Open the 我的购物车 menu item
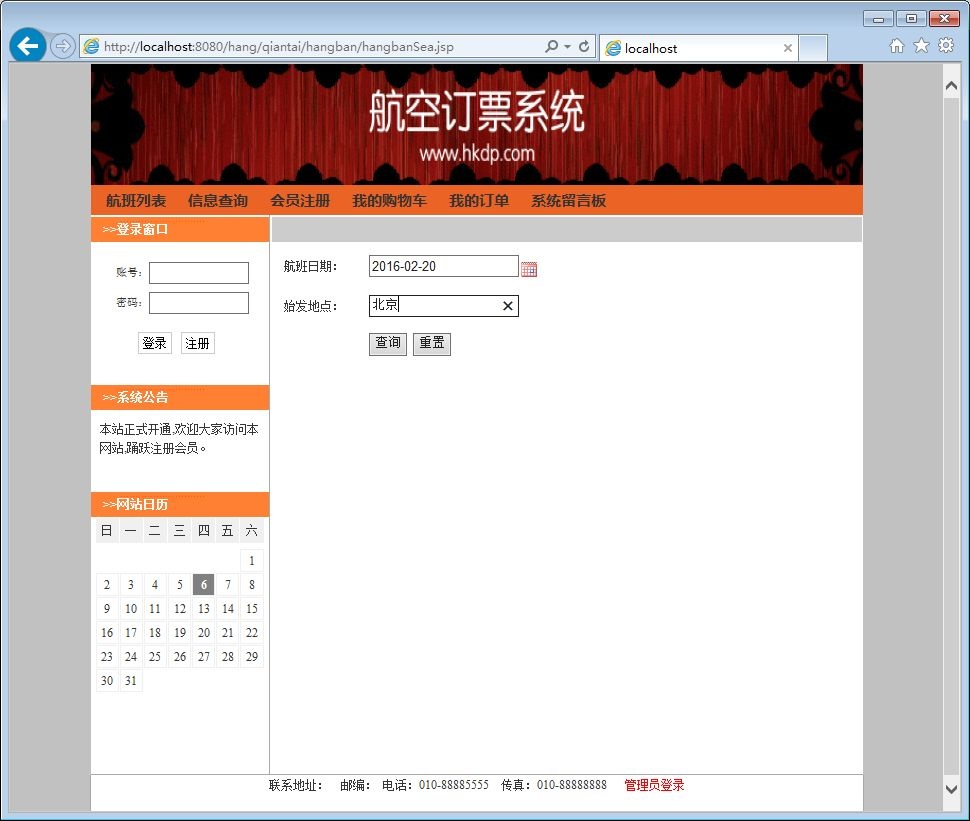The height and width of the screenshot is (821, 970). [389, 200]
